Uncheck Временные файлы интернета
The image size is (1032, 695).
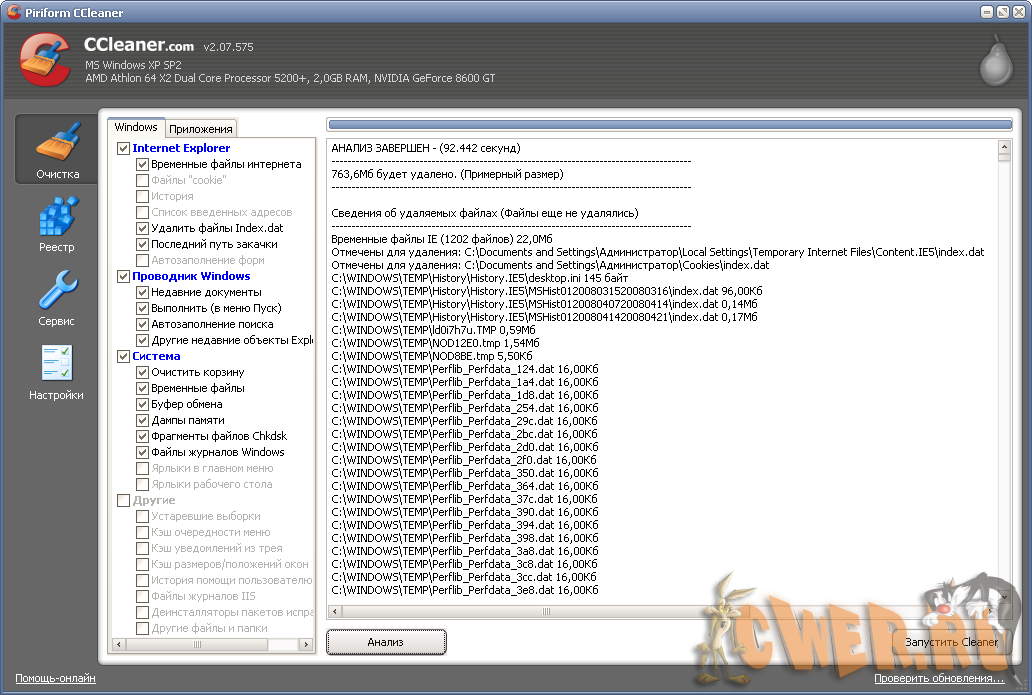click(x=143, y=164)
